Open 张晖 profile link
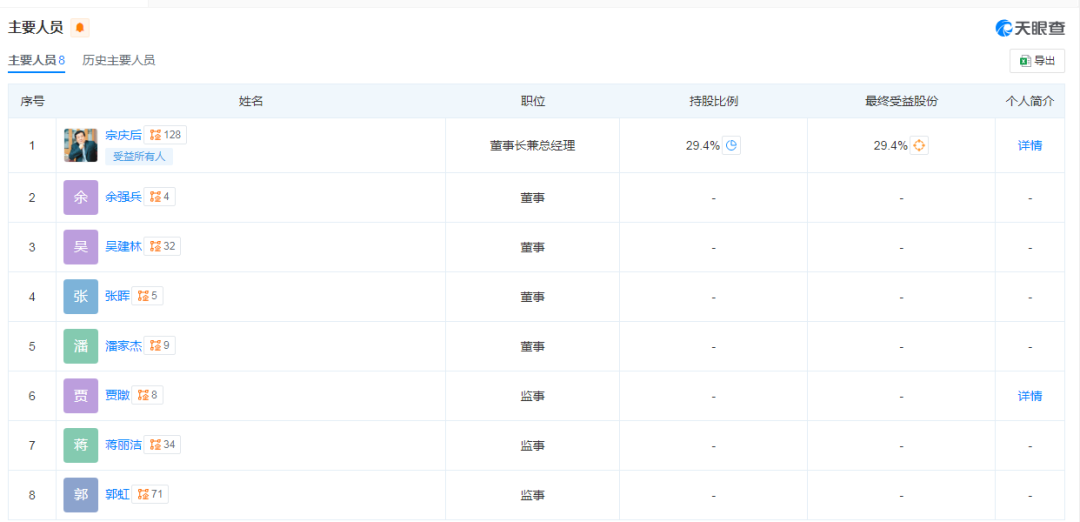This screenshot has width=1080, height=522. (117, 296)
